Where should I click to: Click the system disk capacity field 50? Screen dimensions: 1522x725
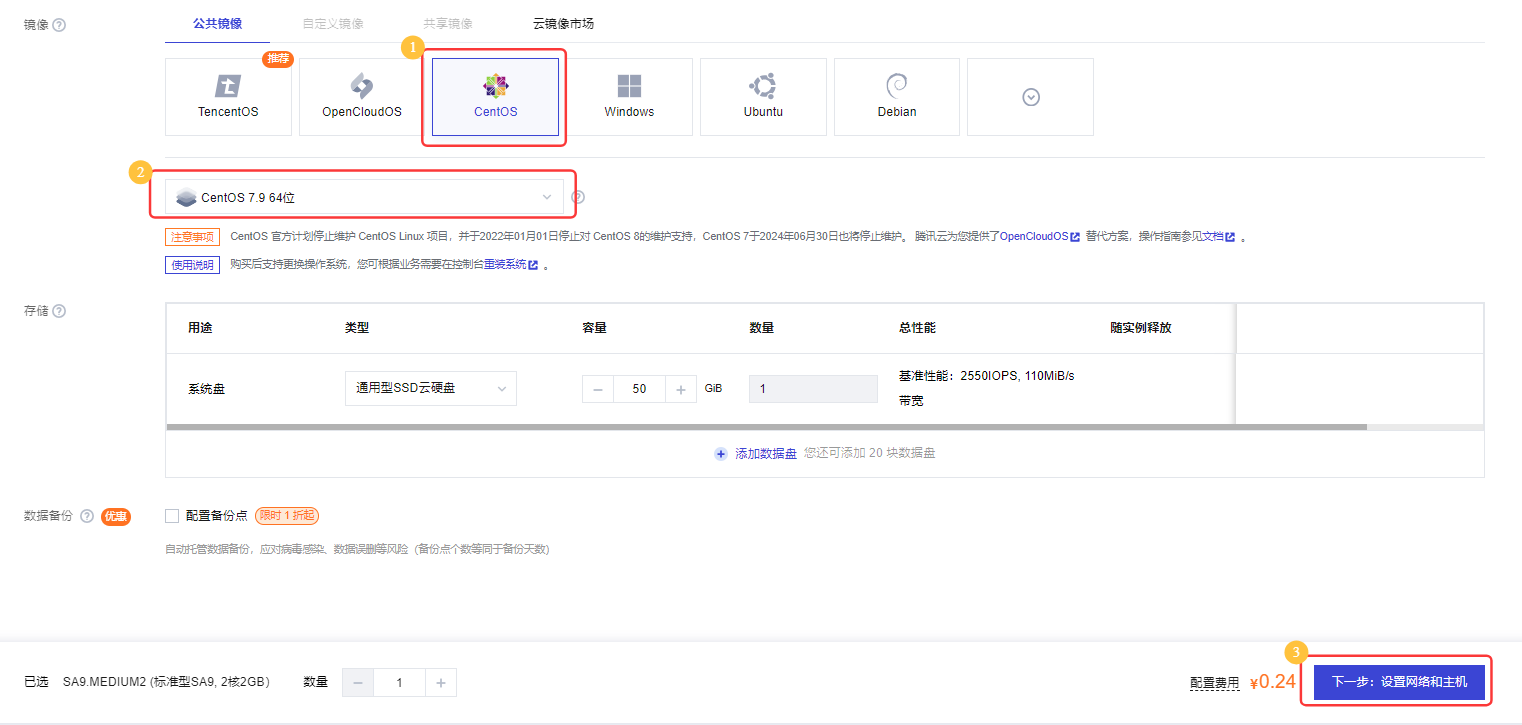[x=639, y=389]
